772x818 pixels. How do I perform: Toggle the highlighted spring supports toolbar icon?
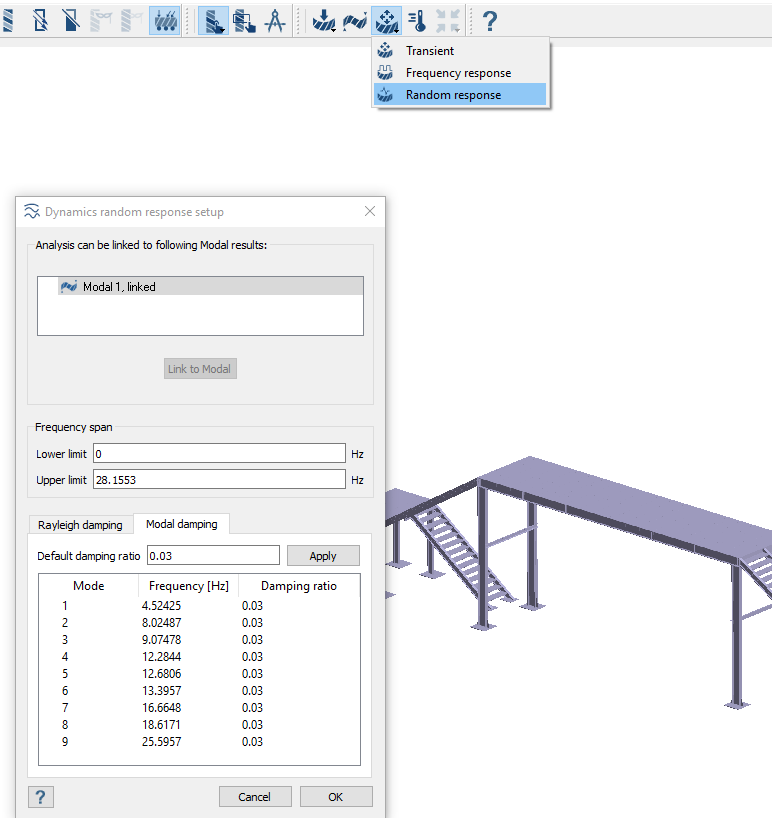click(165, 20)
